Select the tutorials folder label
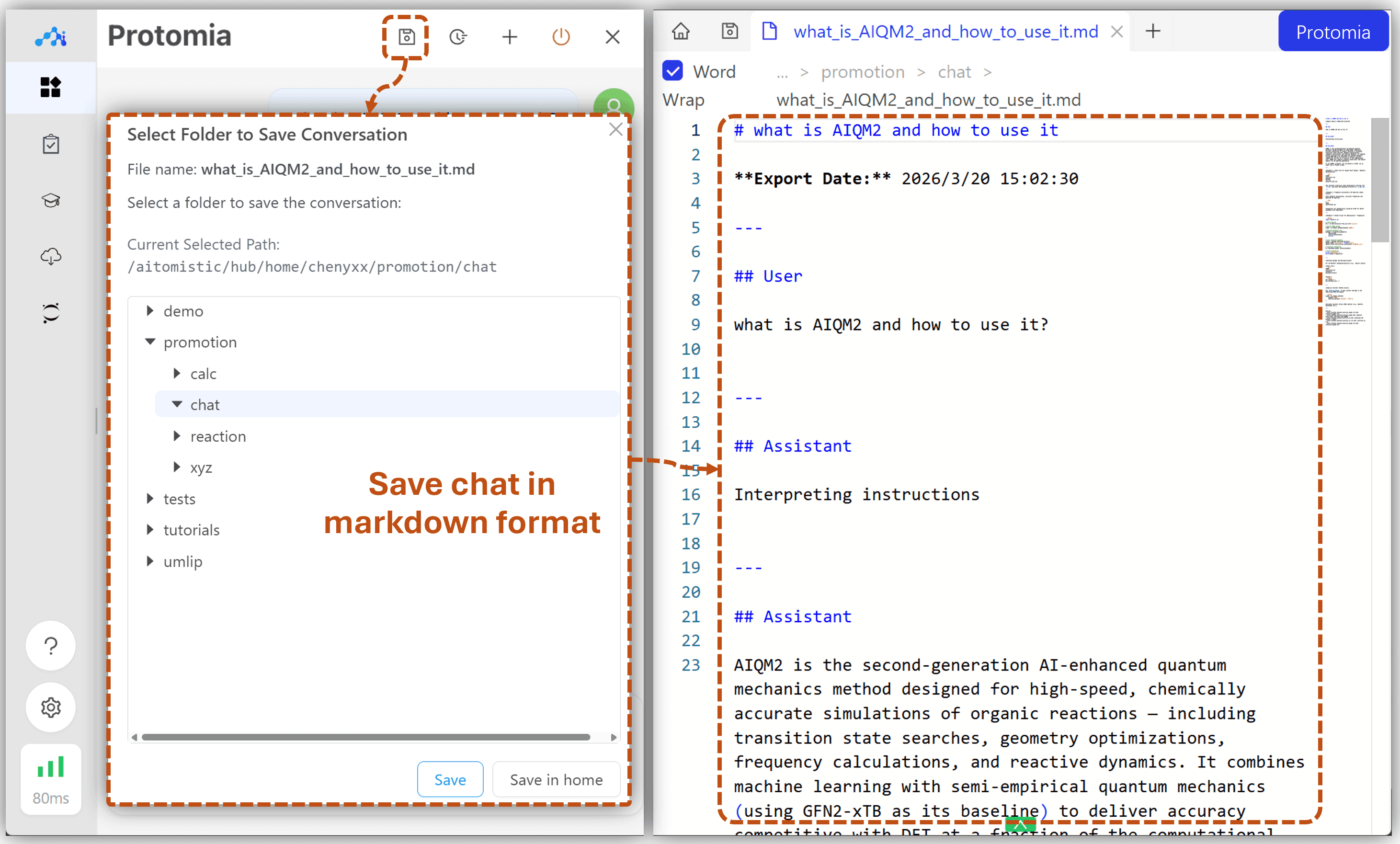Screen dimensions: 1400x844 (192, 530)
